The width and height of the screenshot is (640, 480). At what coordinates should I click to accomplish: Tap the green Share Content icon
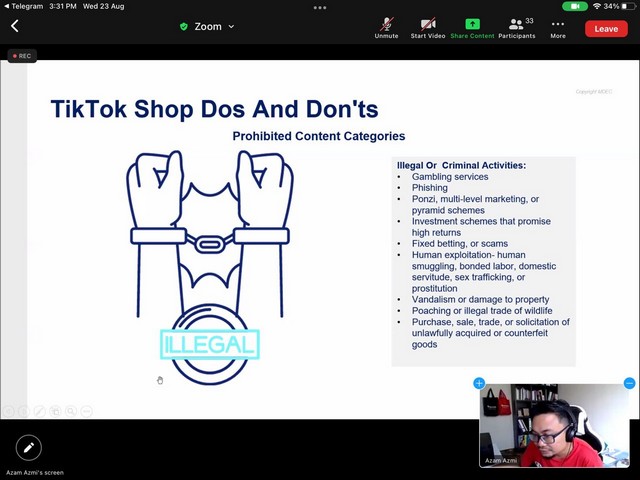(472, 27)
